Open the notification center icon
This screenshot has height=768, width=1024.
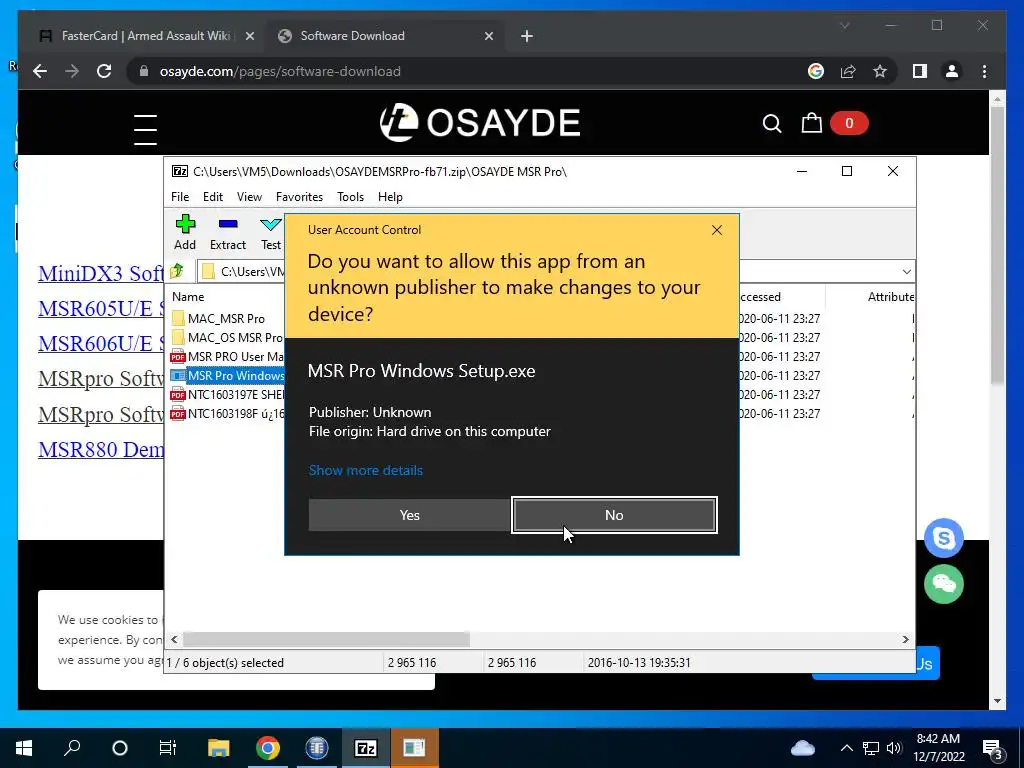(993, 748)
